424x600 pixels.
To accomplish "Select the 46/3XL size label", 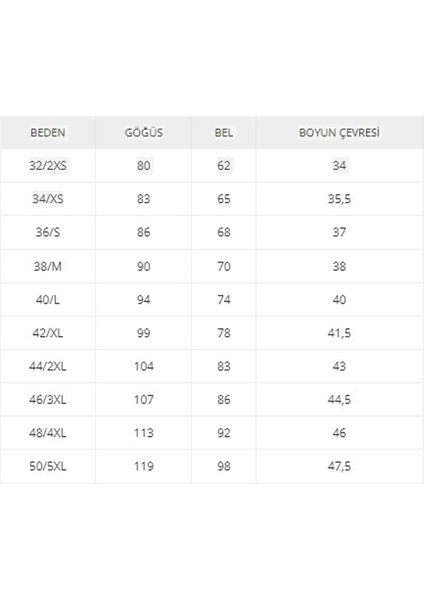I will click(x=48, y=399).
